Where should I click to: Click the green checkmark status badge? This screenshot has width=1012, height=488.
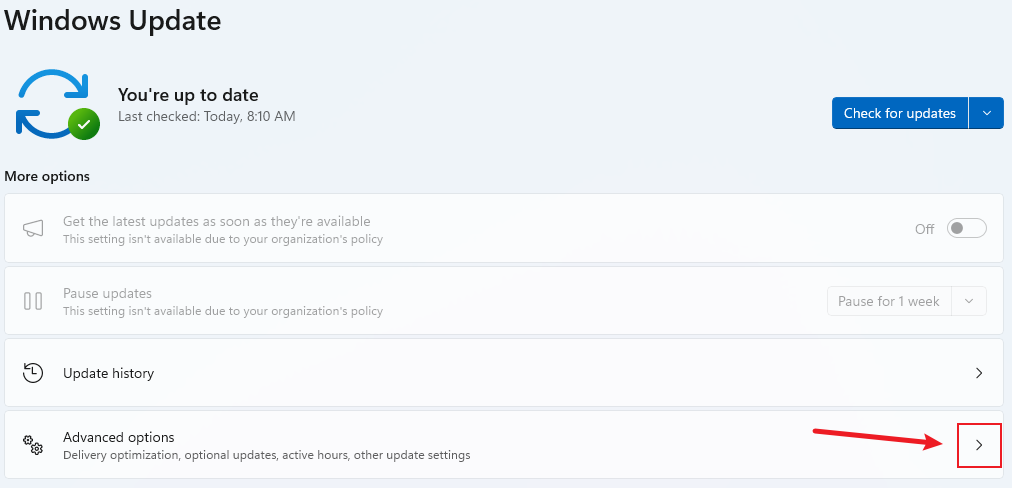coord(84,124)
